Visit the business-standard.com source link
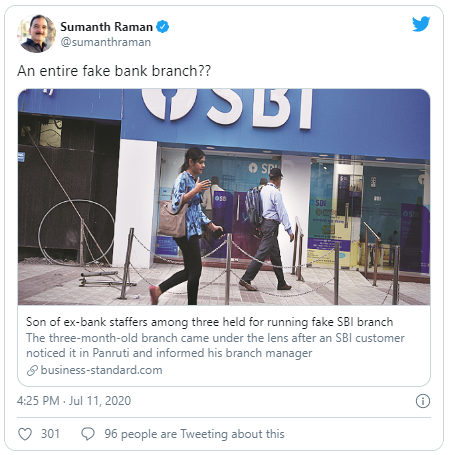Screen dimensions: 450x455 (101, 370)
